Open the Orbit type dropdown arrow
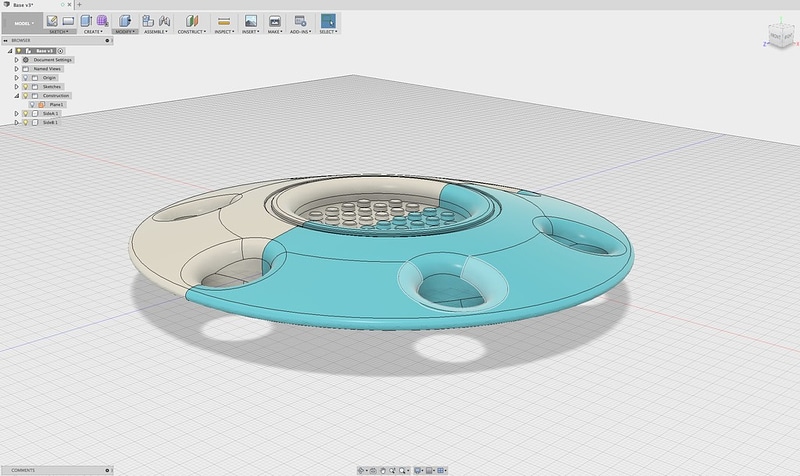Viewport: 800px width, 476px height. (x=366, y=470)
